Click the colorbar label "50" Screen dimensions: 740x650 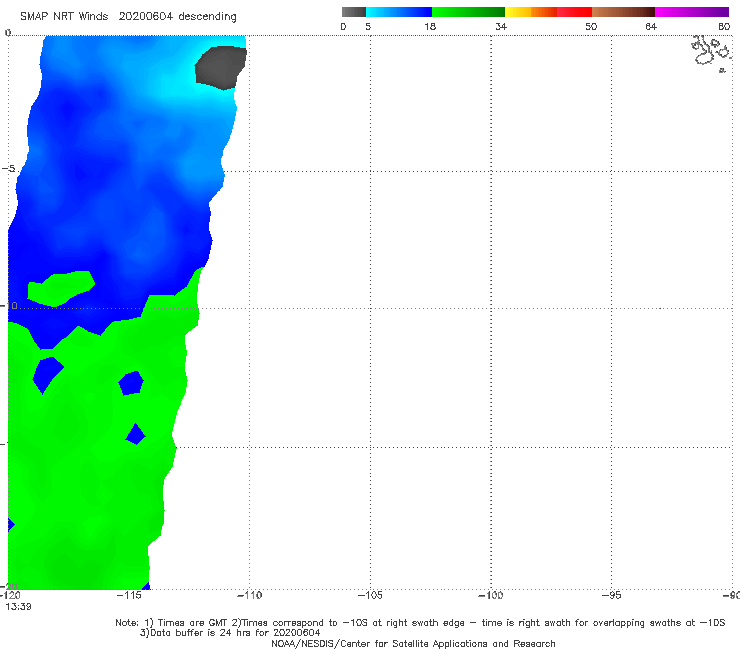click(x=591, y=27)
